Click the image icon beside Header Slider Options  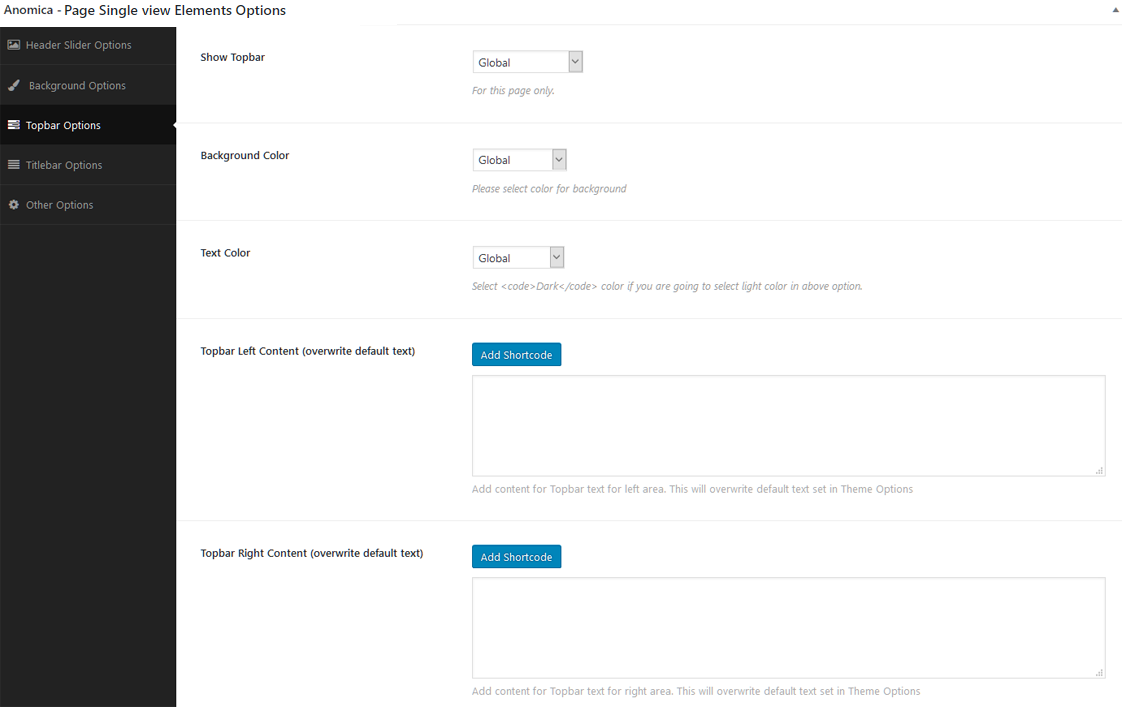[14, 45]
